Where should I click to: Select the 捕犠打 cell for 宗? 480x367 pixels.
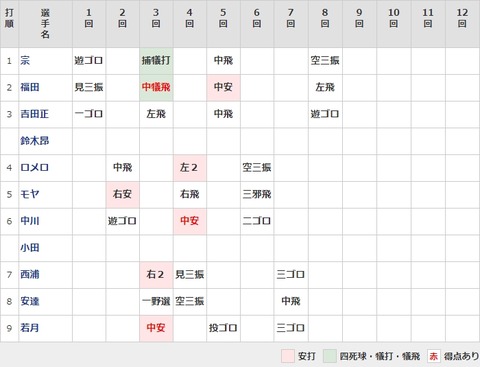156,61
